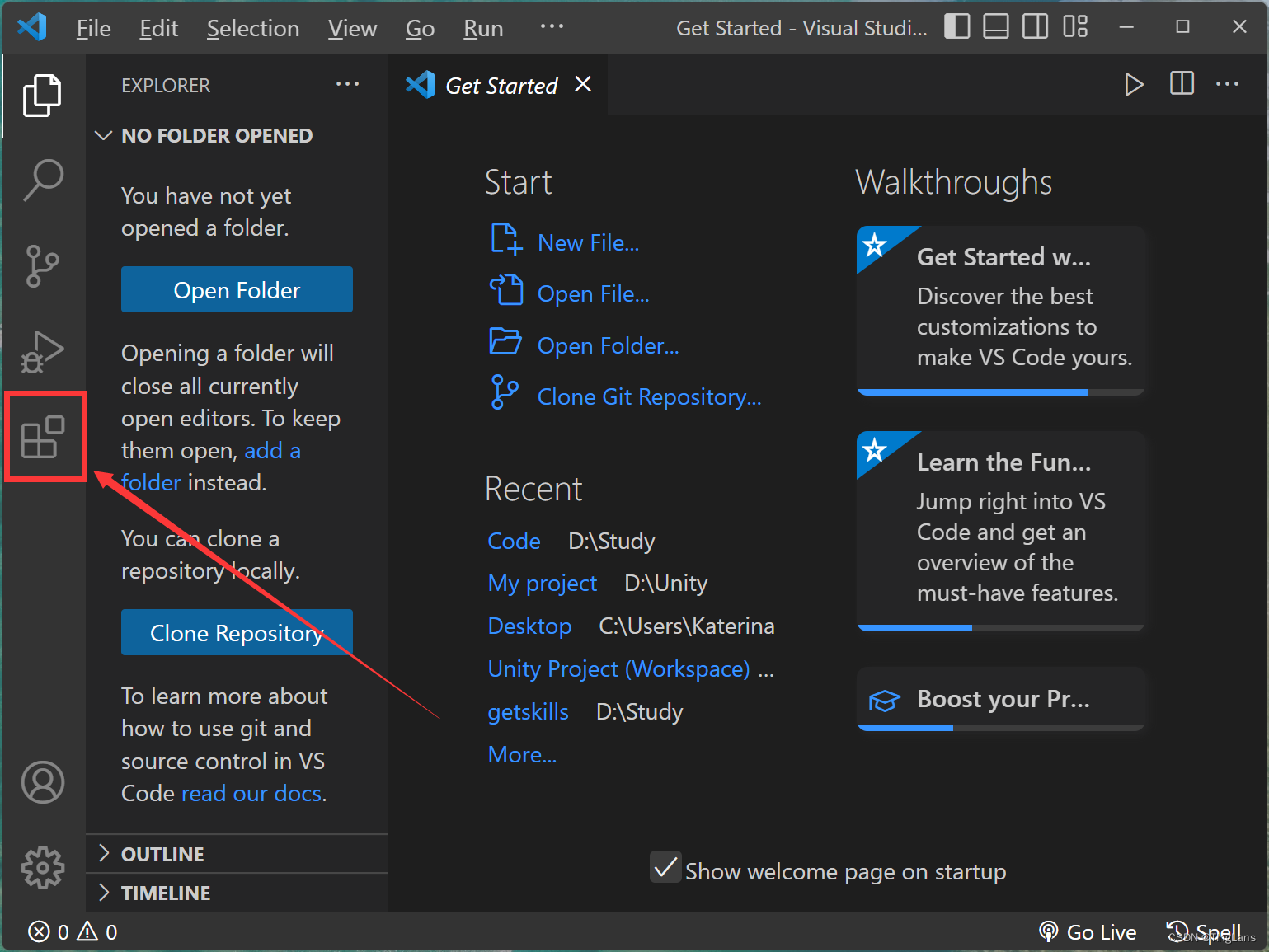
Task: Open the 'Learn the Fun...' walkthrough card
Action: pyautogui.click(x=1001, y=531)
